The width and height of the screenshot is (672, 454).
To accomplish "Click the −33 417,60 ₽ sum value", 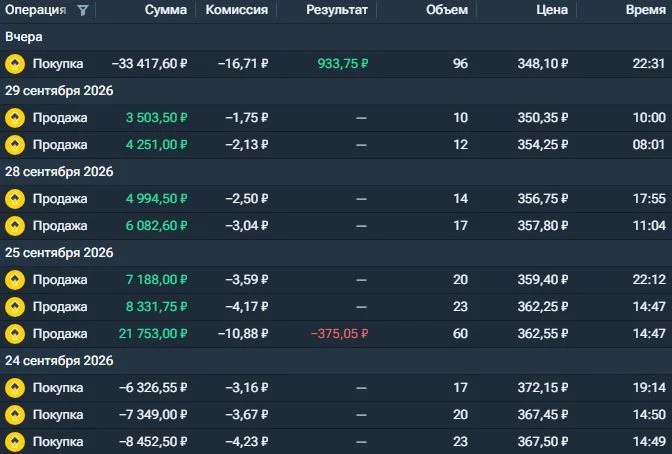I will pyautogui.click(x=149, y=64).
